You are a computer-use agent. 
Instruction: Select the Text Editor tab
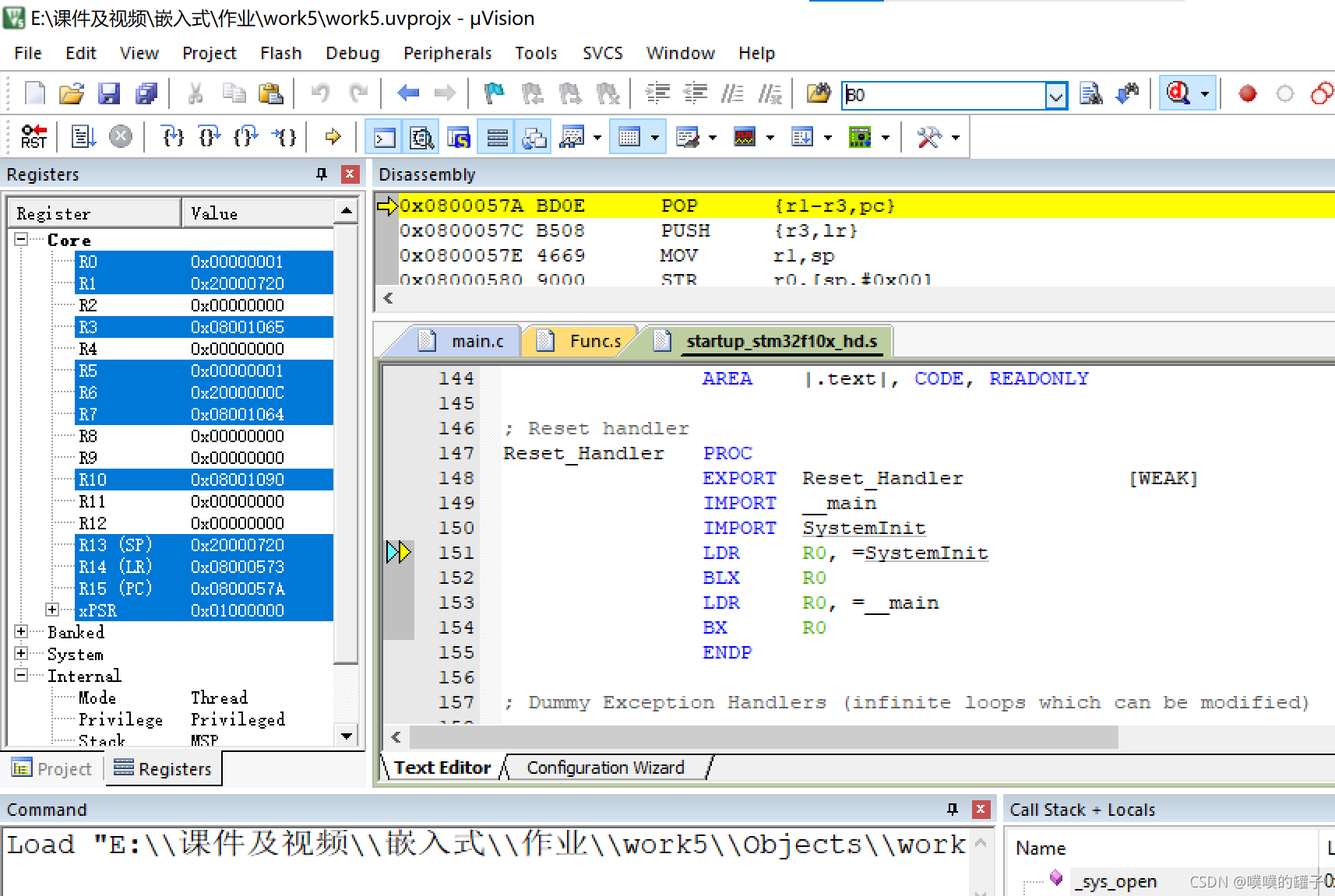[x=442, y=768]
